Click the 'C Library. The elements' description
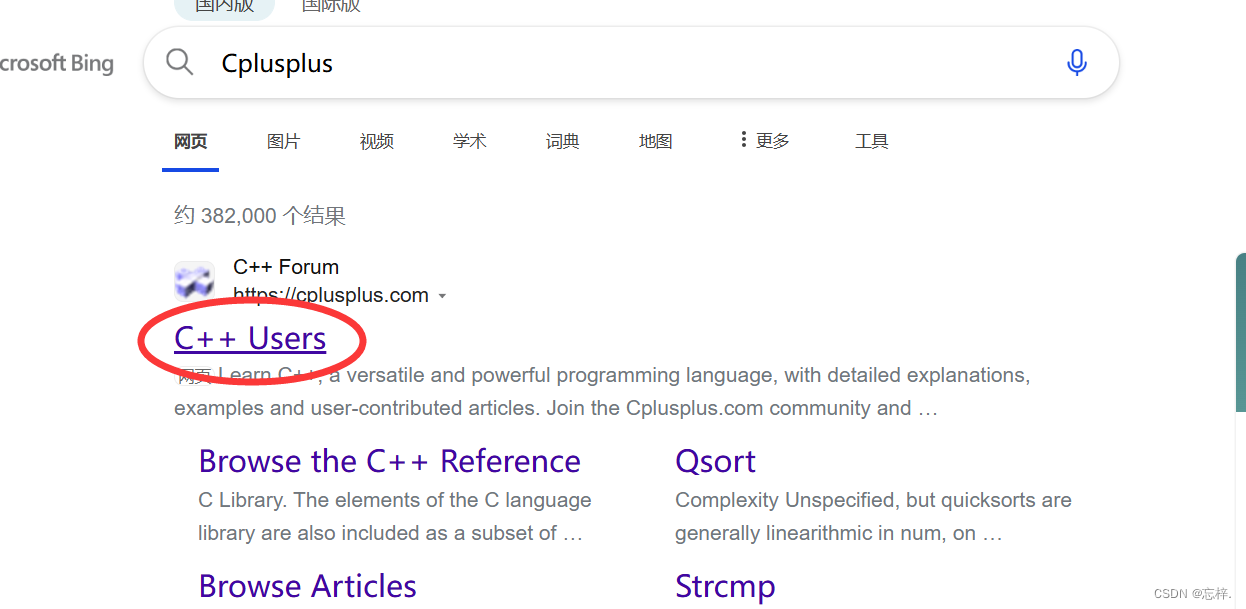The image size is (1246, 609). [x=395, y=516]
